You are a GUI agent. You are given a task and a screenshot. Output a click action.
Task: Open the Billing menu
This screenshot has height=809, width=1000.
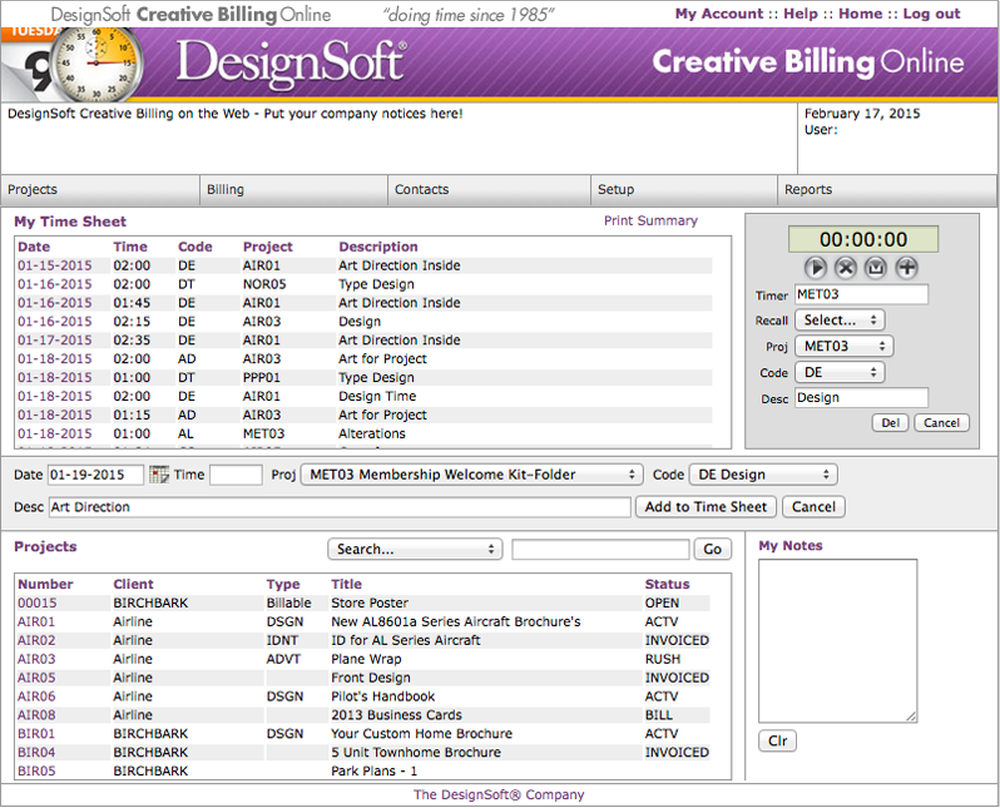pos(293,189)
